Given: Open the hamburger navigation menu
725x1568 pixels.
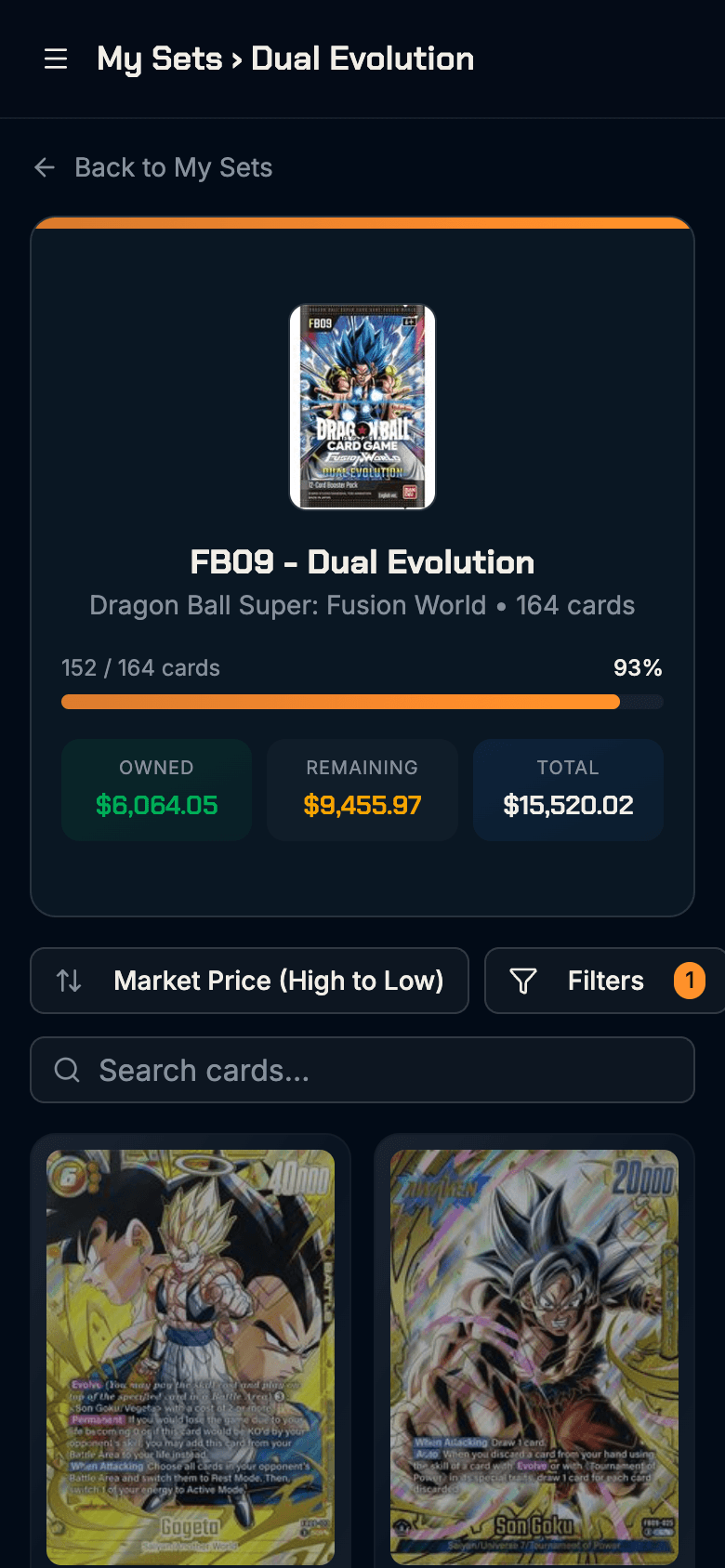Looking at the screenshot, I should click(x=56, y=59).
